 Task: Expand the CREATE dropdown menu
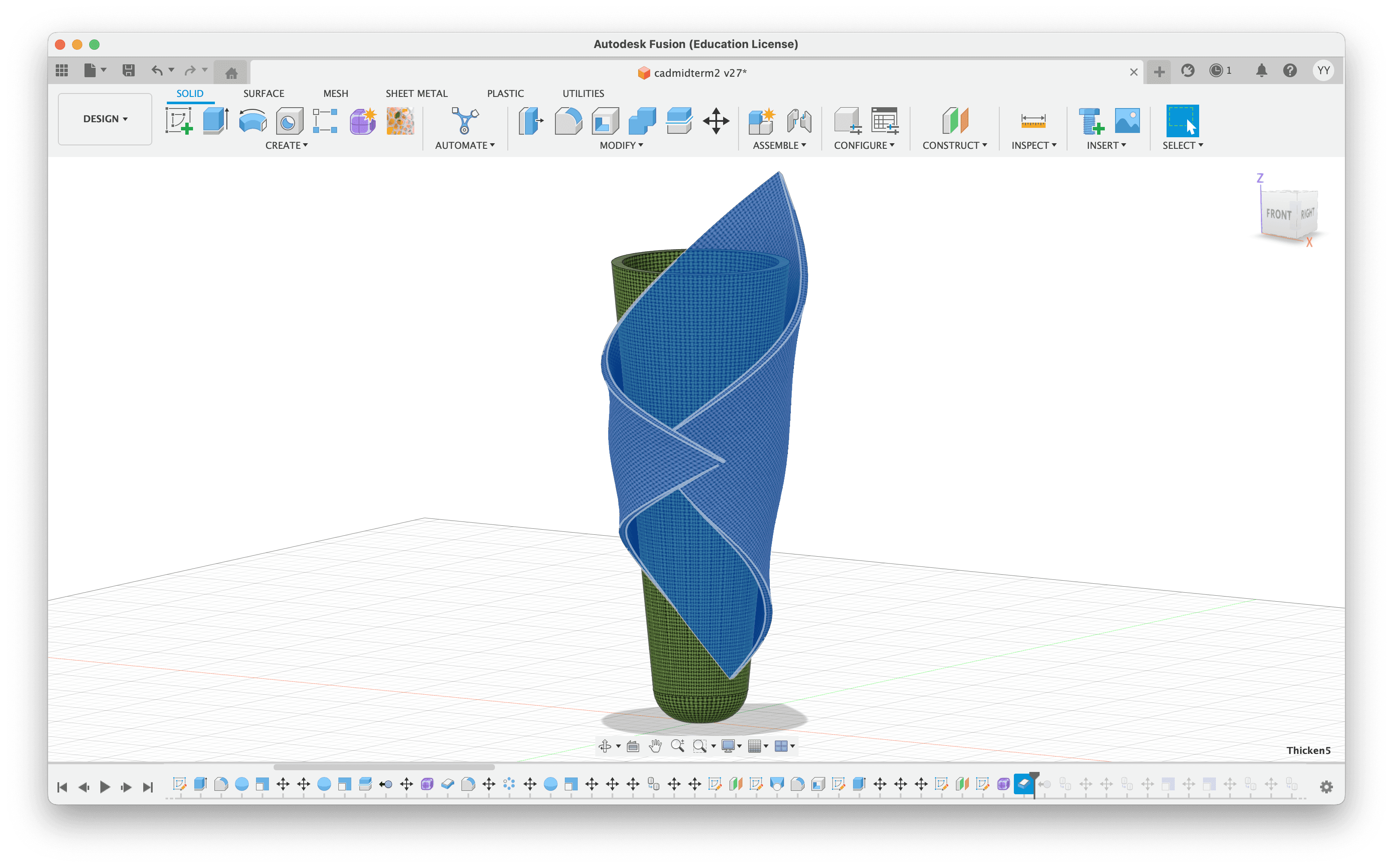point(286,146)
